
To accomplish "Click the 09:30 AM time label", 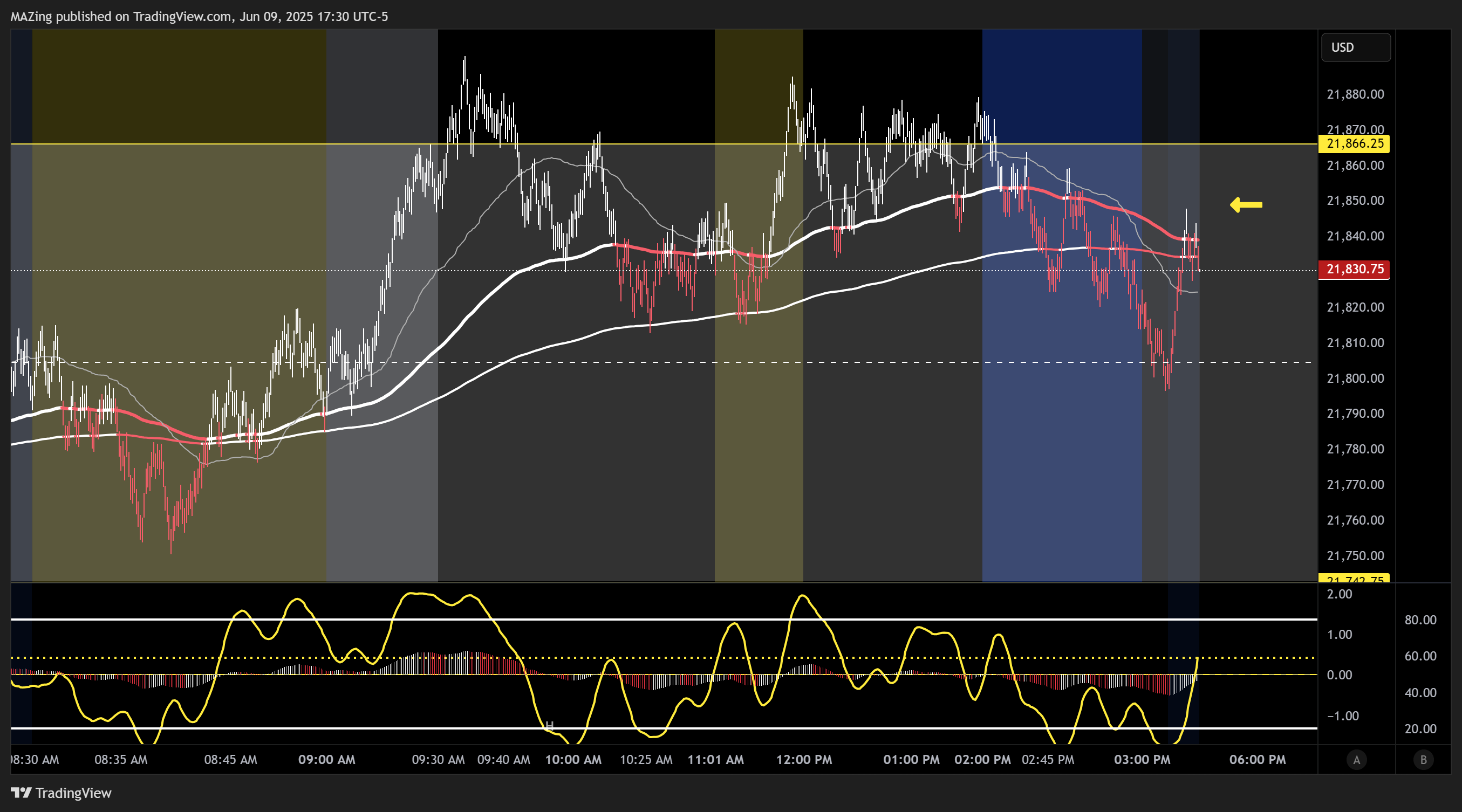I will pos(438,760).
